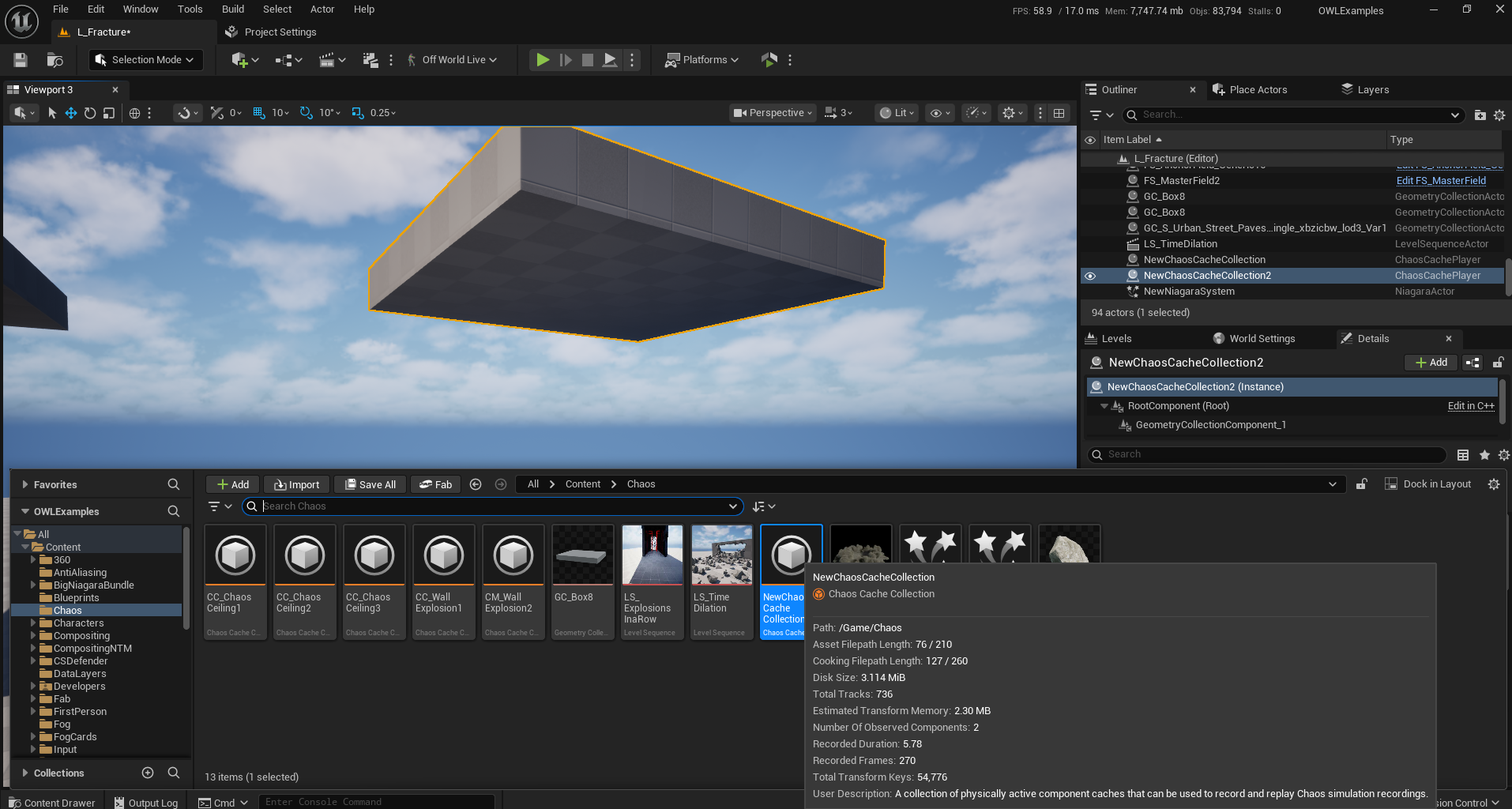Open the Off World Live dropdown
This screenshot has width=1512, height=809.
pyautogui.click(x=452, y=60)
